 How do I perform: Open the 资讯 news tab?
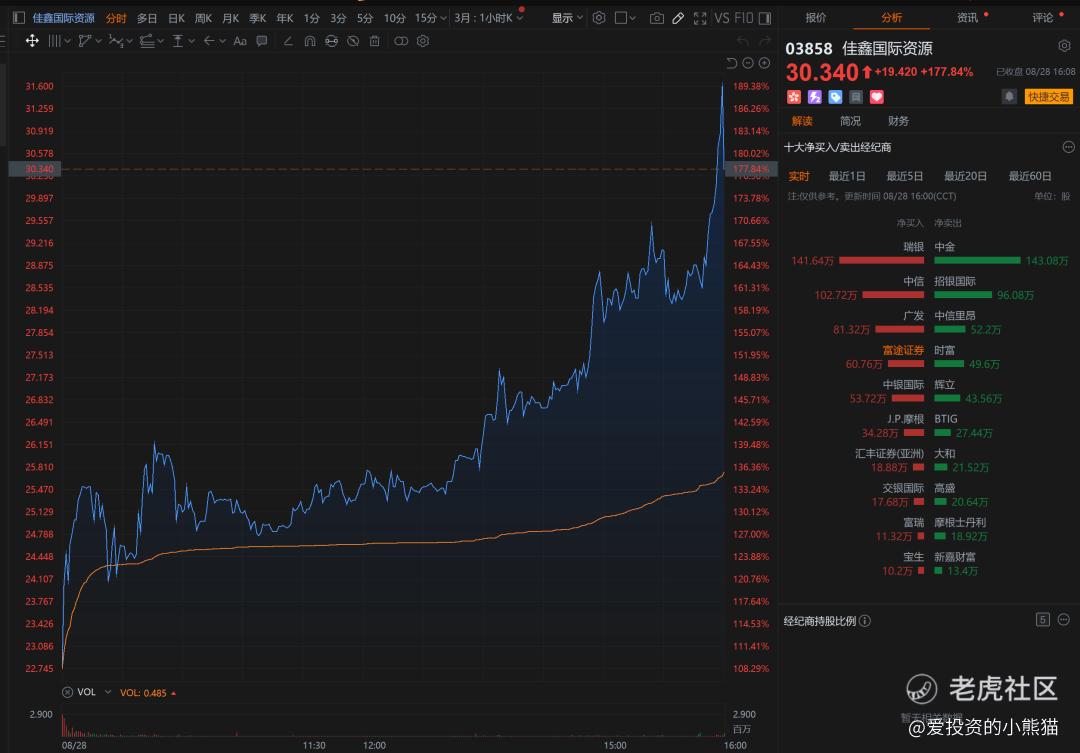pos(967,17)
